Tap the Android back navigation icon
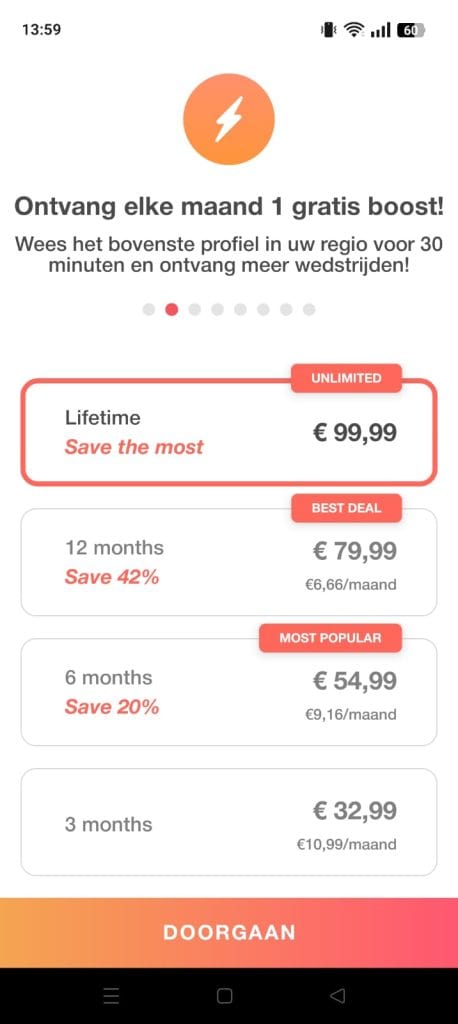Screen dimensions: 458x1024 [337, 995]
